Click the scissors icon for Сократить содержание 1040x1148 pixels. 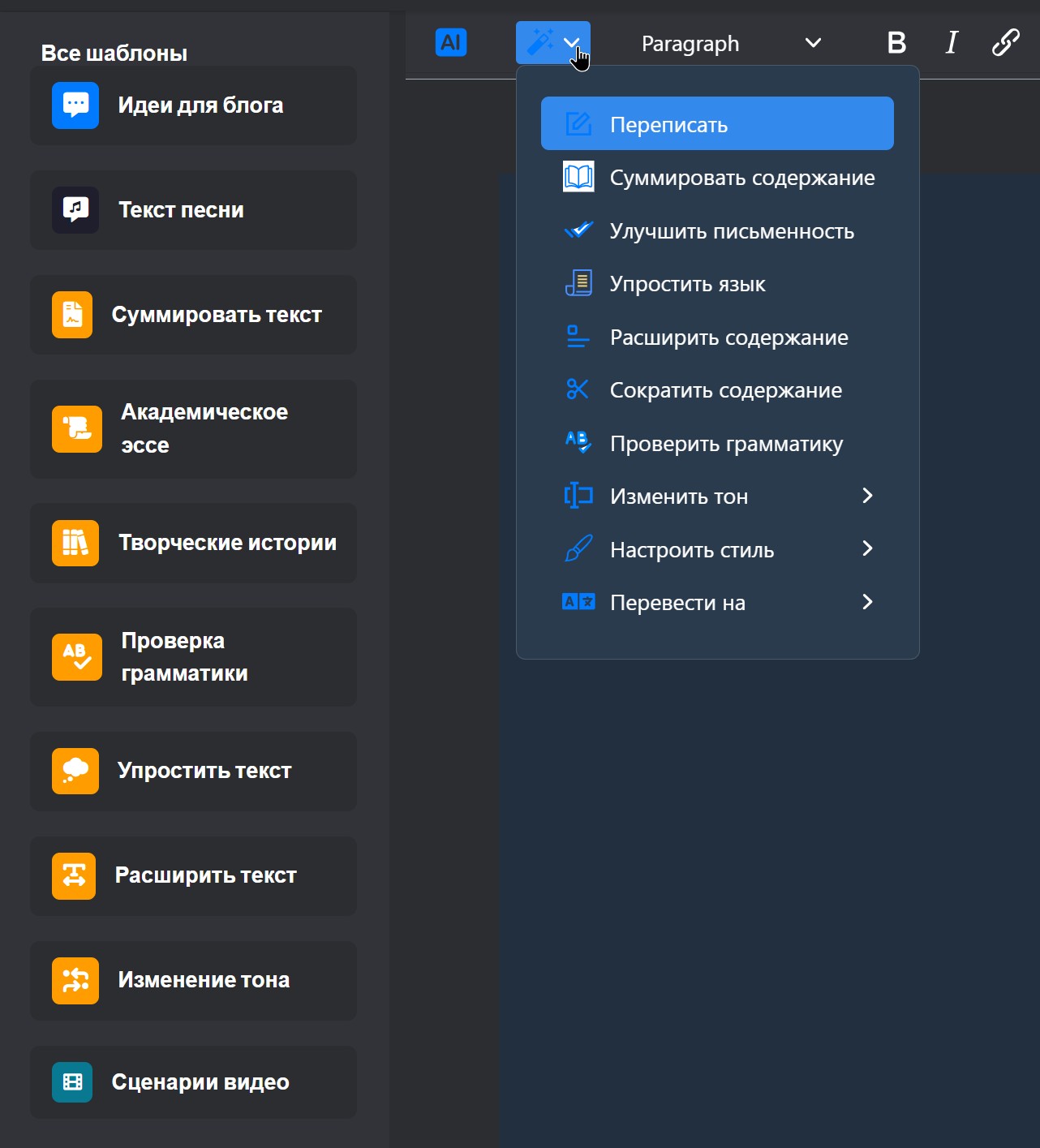pos(578,389)
